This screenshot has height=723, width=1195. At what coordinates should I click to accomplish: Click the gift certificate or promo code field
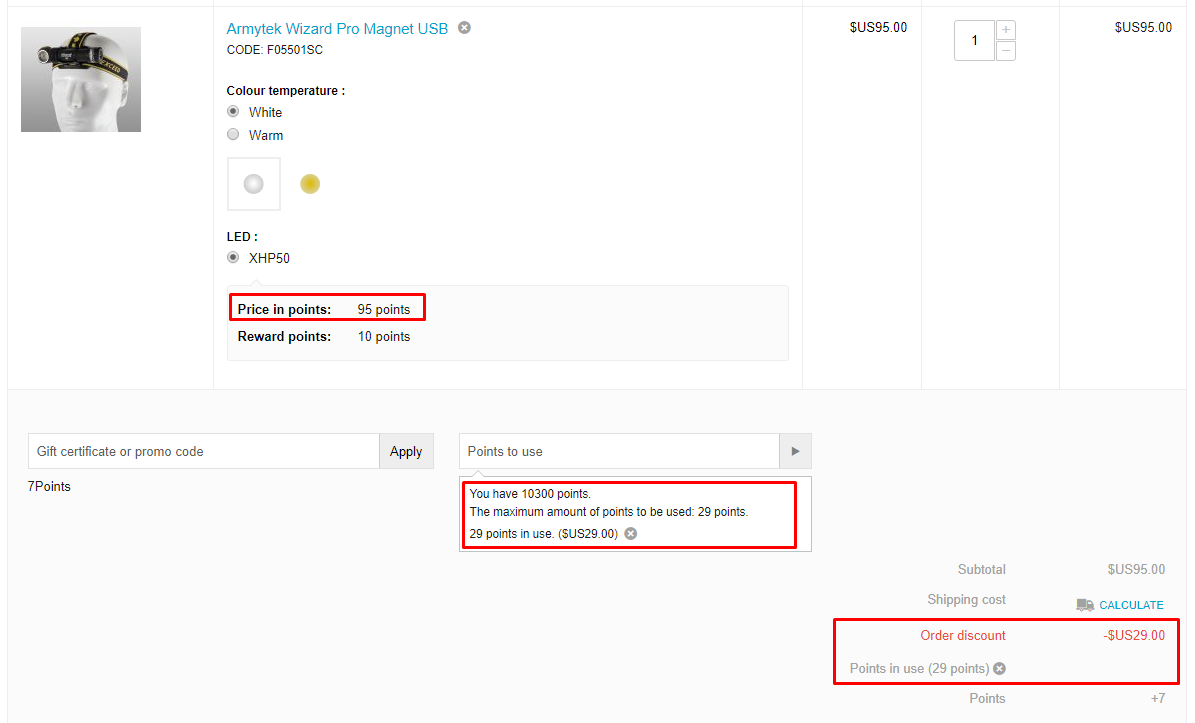pos(203,451)
